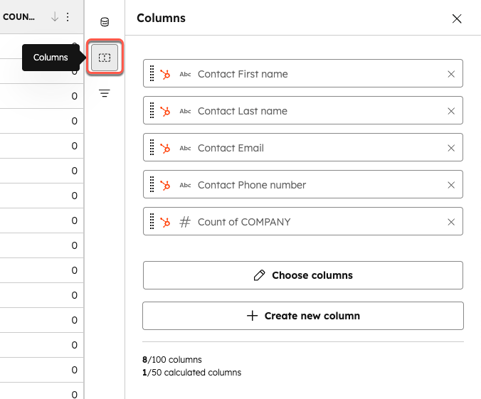Viewport: 481px width, 399px height.
Task: Click the 1/50 calculated columns text
Action: click(x=192, y=372)
